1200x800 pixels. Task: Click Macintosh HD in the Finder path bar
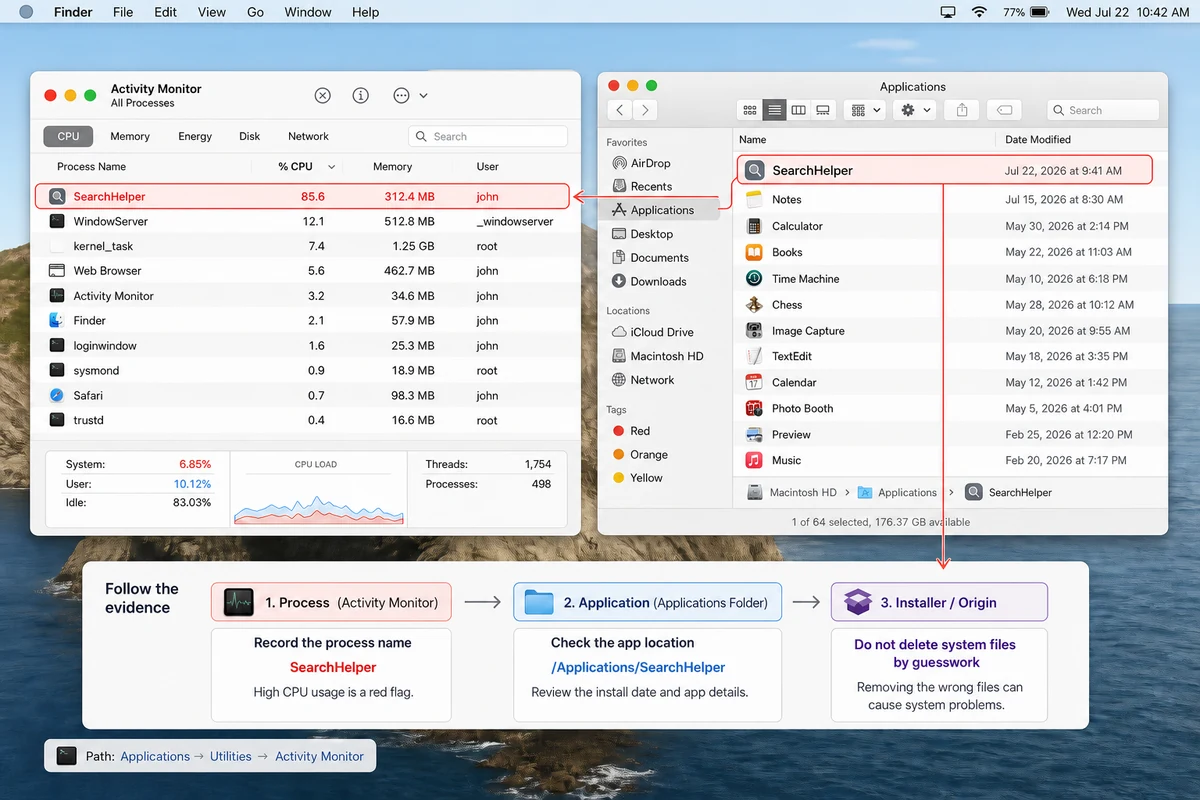[x=793, y=492]
